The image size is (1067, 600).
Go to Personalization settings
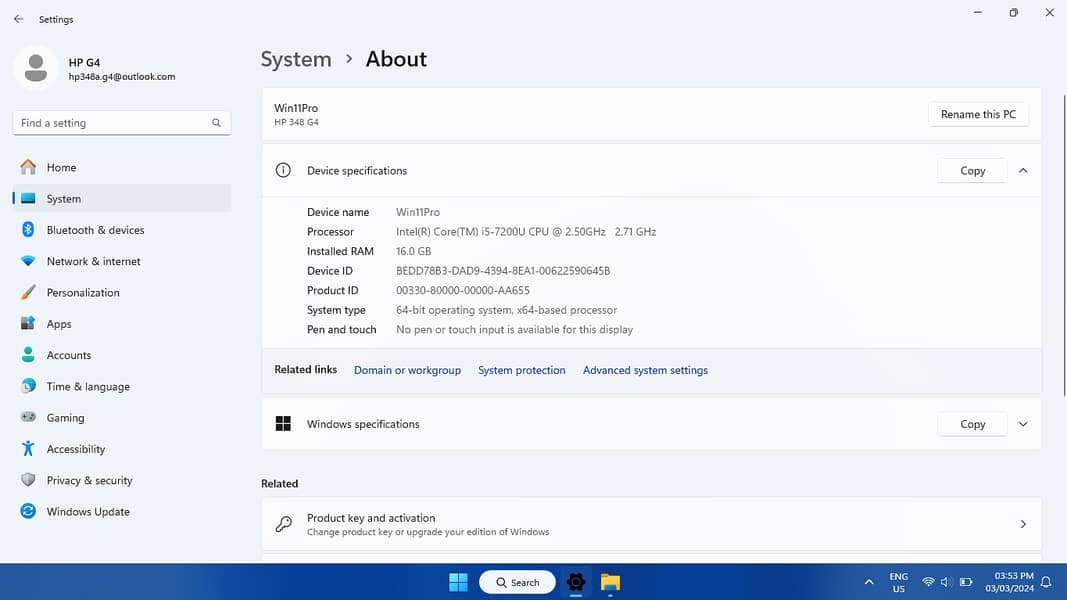coord(83,293)
